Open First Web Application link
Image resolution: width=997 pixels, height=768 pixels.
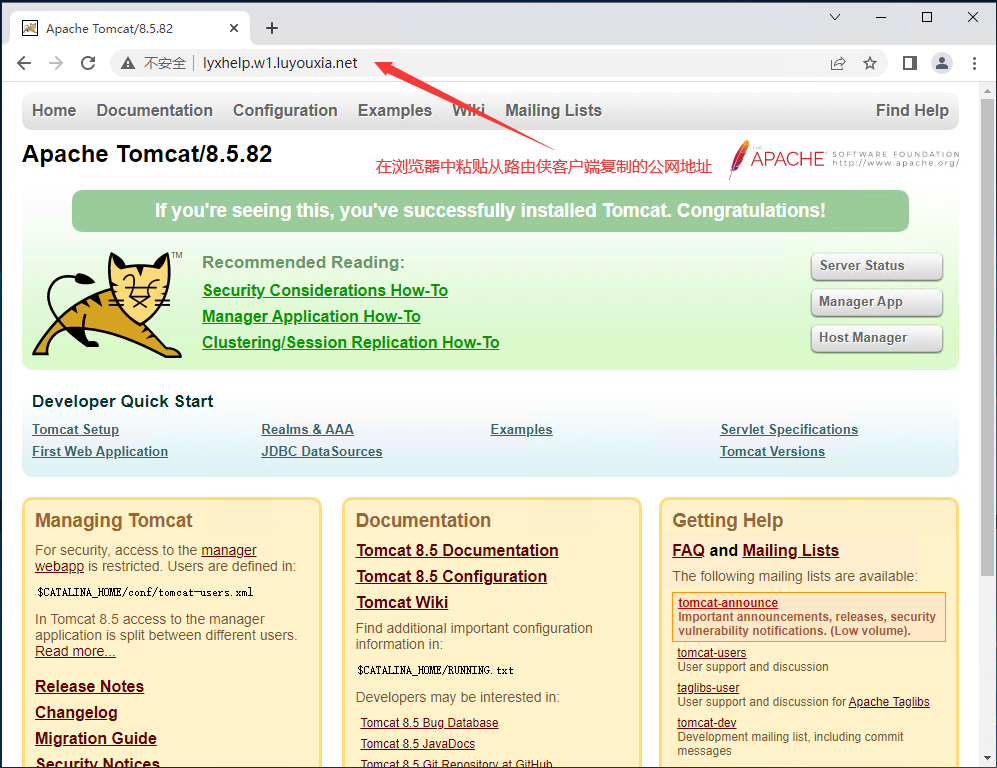pyautogui.click(x=100, y=451)
